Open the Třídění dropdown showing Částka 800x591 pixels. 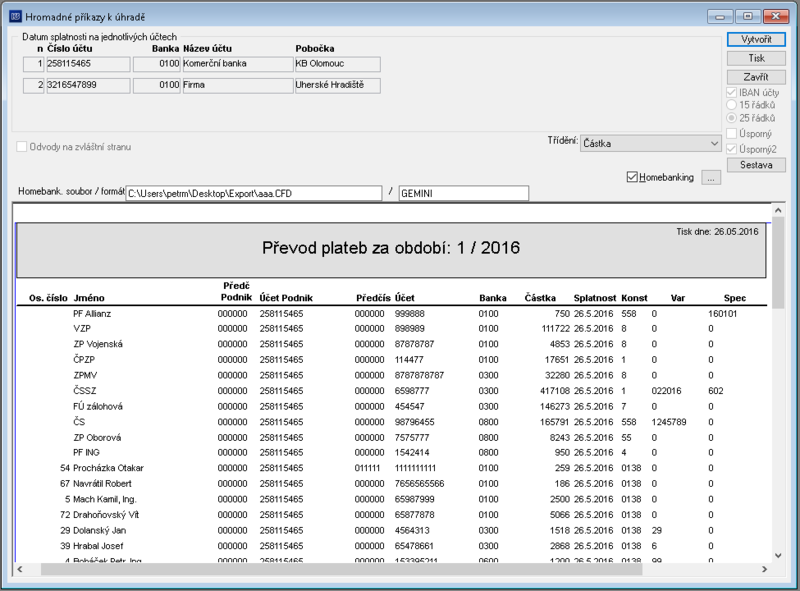[x=651, y=143]
